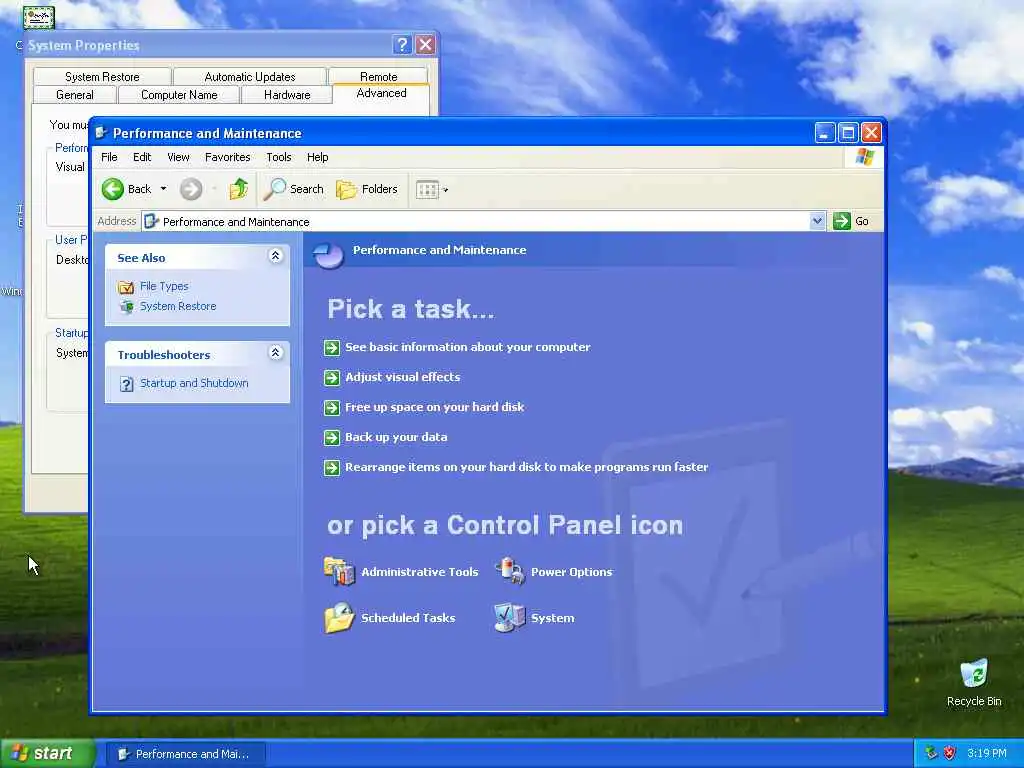Open the Back button history dropdown arrow
Image resolution: width=1024 pixels, height=768 pixels.
pyautogui.click(x=163, y=189)
